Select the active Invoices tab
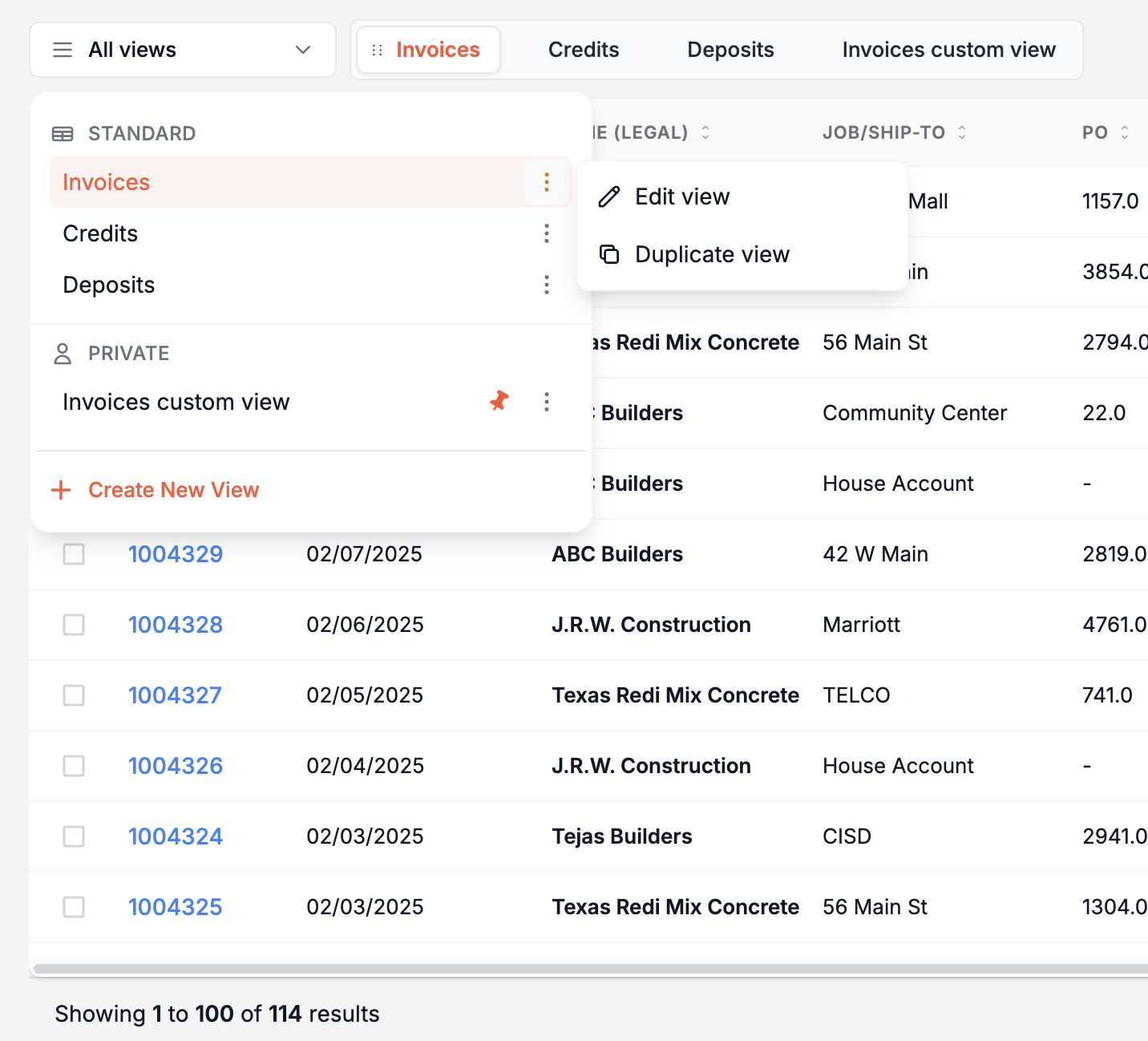 (429, 50)
